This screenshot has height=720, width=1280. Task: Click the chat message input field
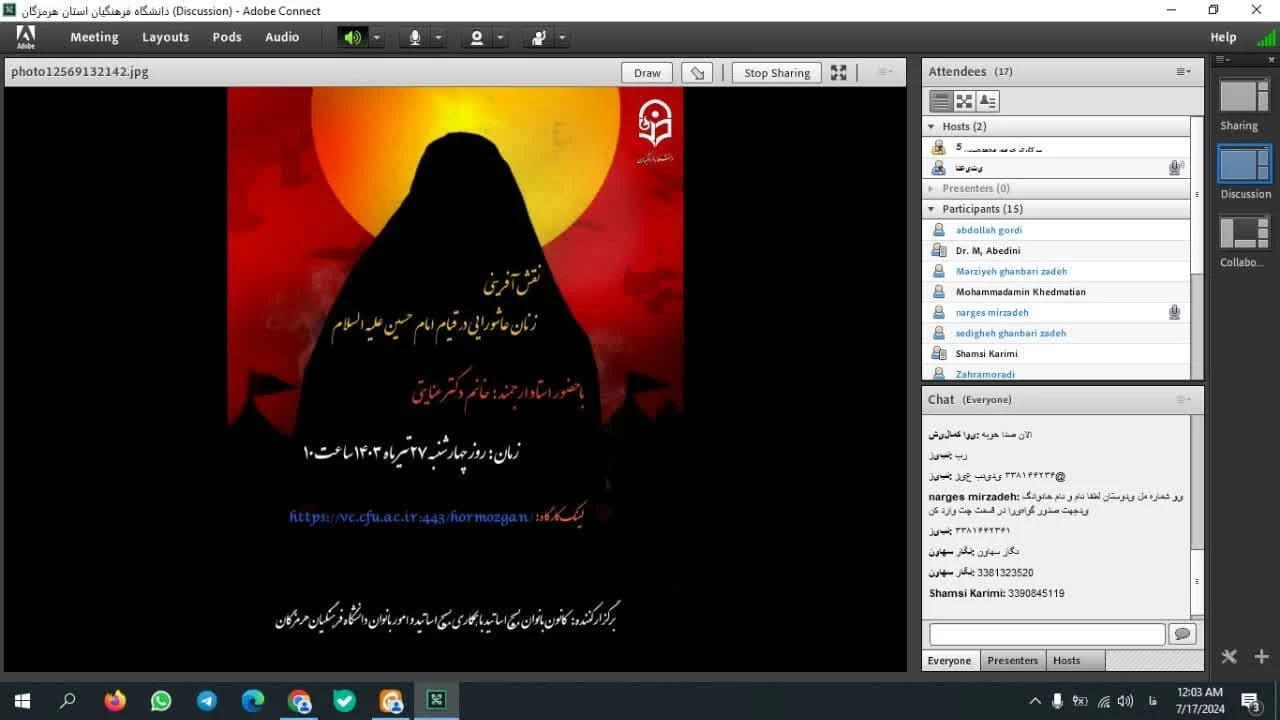pyautogui.click(x=1046, y=634)
